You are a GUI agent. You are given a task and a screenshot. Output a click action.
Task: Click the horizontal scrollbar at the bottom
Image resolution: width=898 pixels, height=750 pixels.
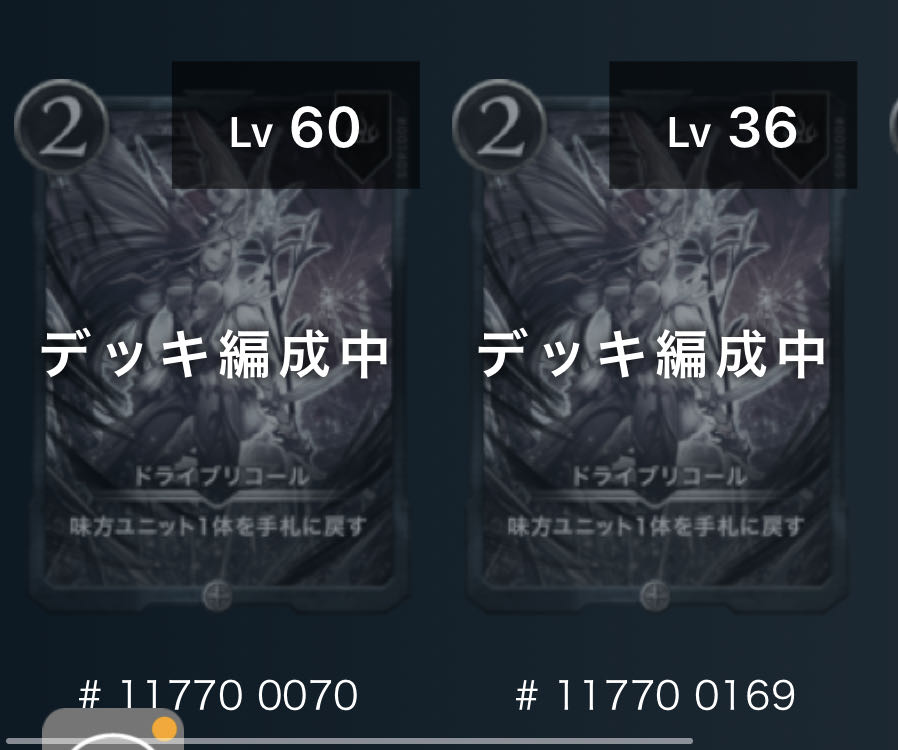tap(347, 741)
